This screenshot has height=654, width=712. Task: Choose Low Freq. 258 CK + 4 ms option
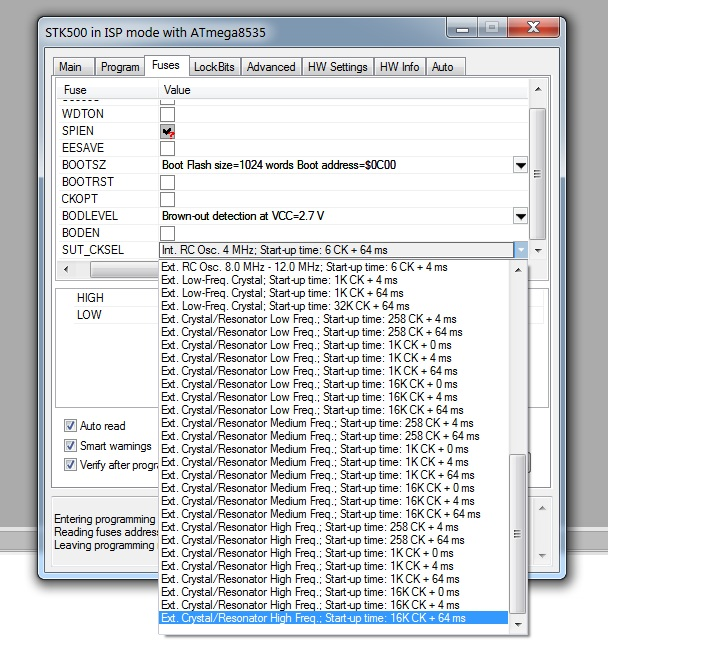[x=334, y=319]
